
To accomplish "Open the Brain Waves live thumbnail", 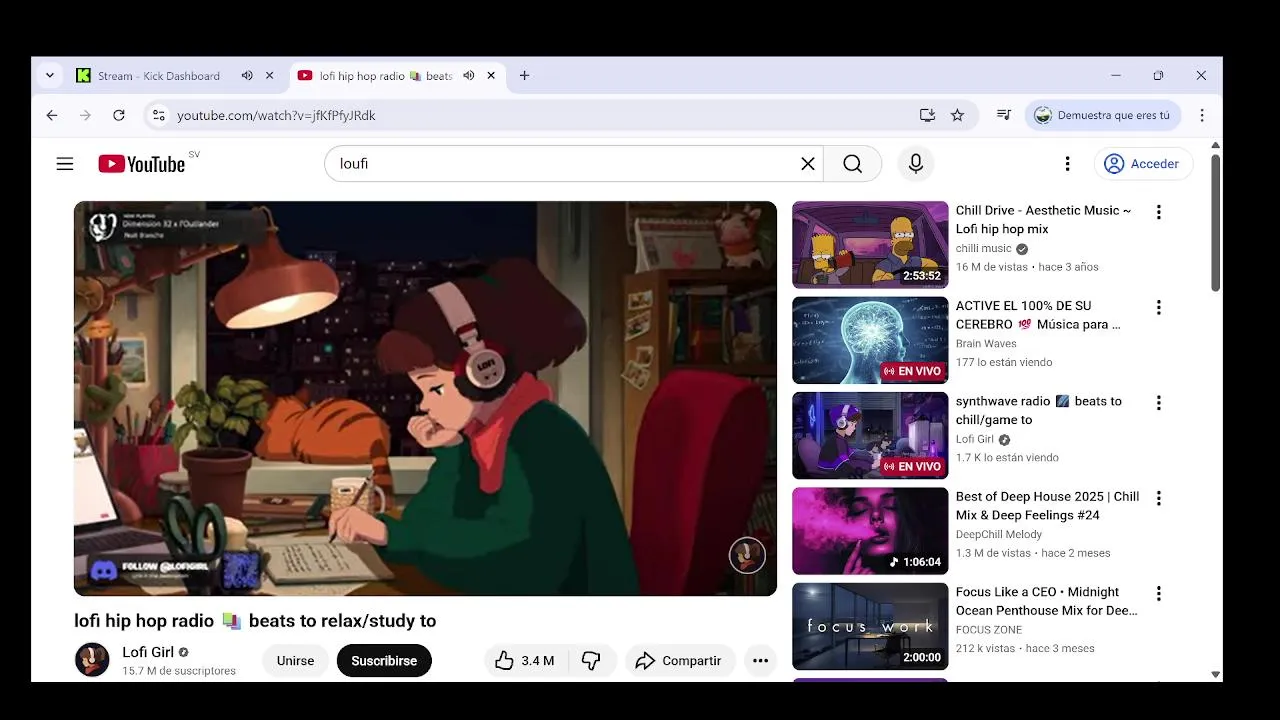I will tap(870, 340).
